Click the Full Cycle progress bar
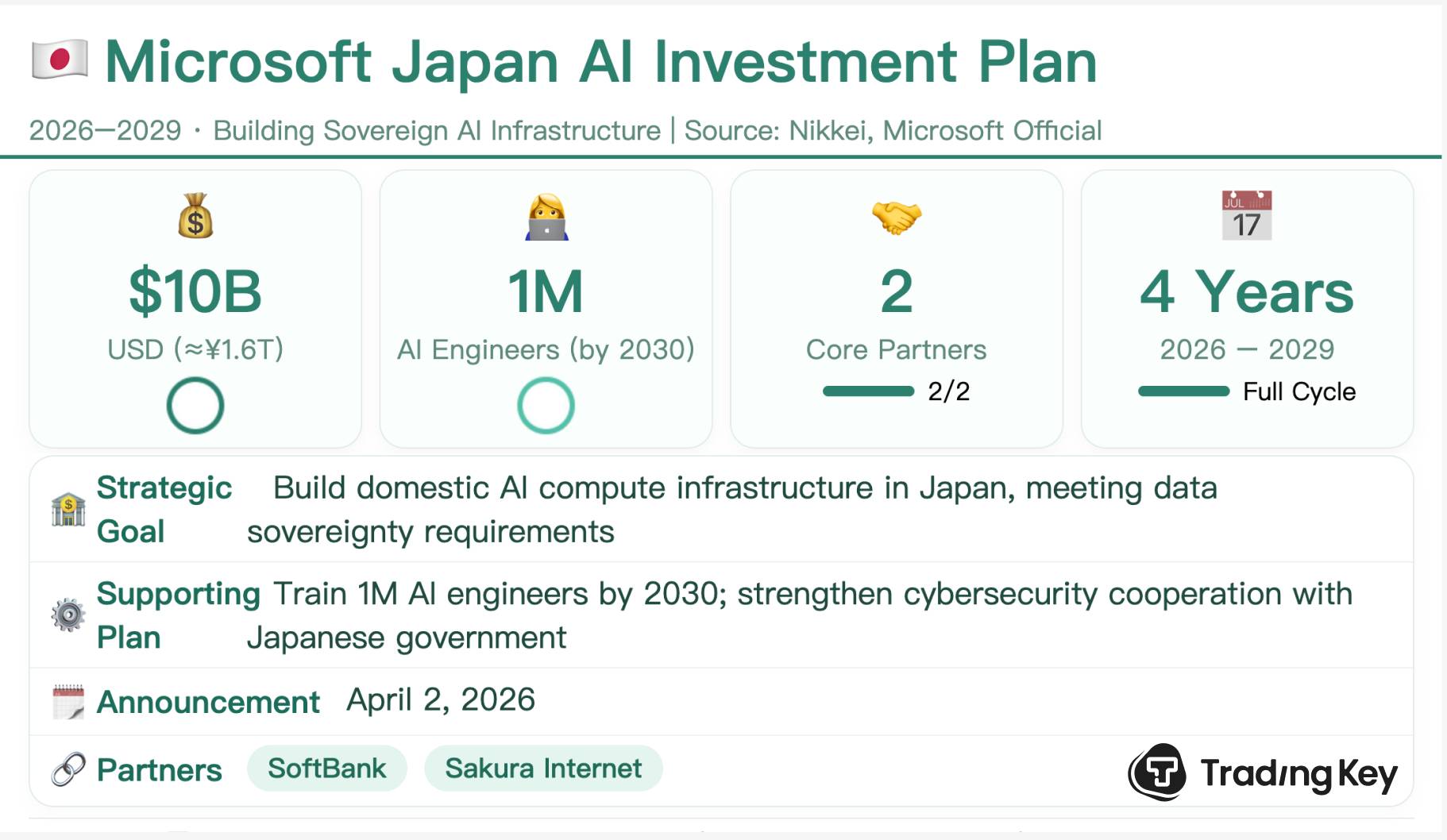This screenshot has height=840, width=1447. click(x=1183, y=391)
